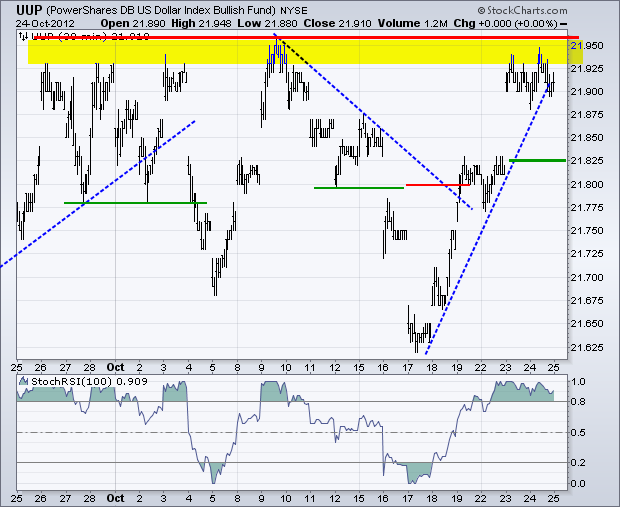Click the NYSE exchange label
This screenshot has height=507, width=620.
click(294, 10)
